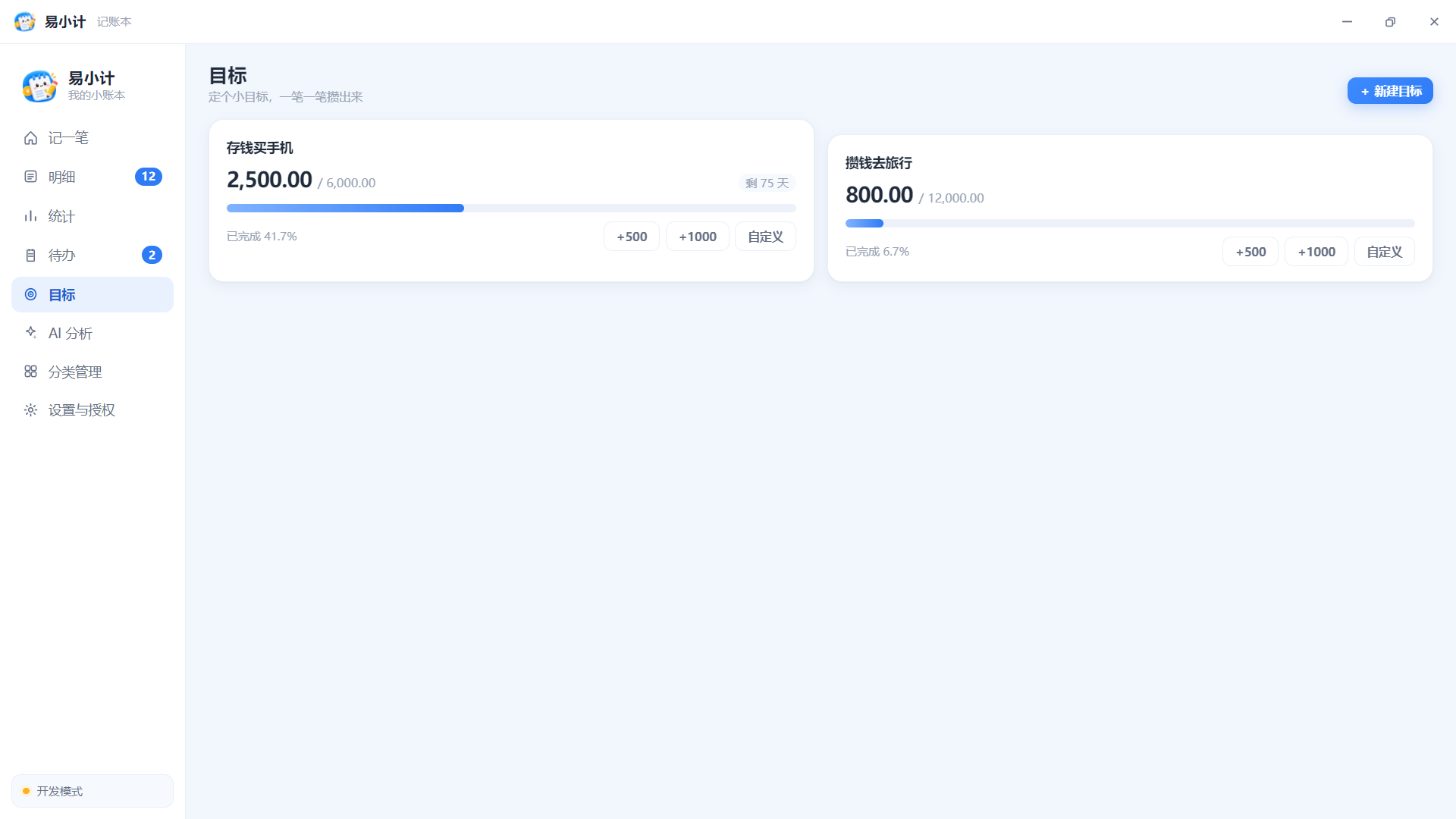Click 自定义 on 存钱买手机 card
This screenshot has height=819, width=1456.
point(765,237)
